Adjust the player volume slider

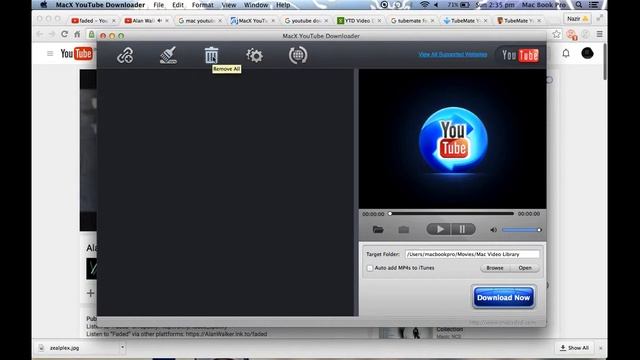[522, 230]
